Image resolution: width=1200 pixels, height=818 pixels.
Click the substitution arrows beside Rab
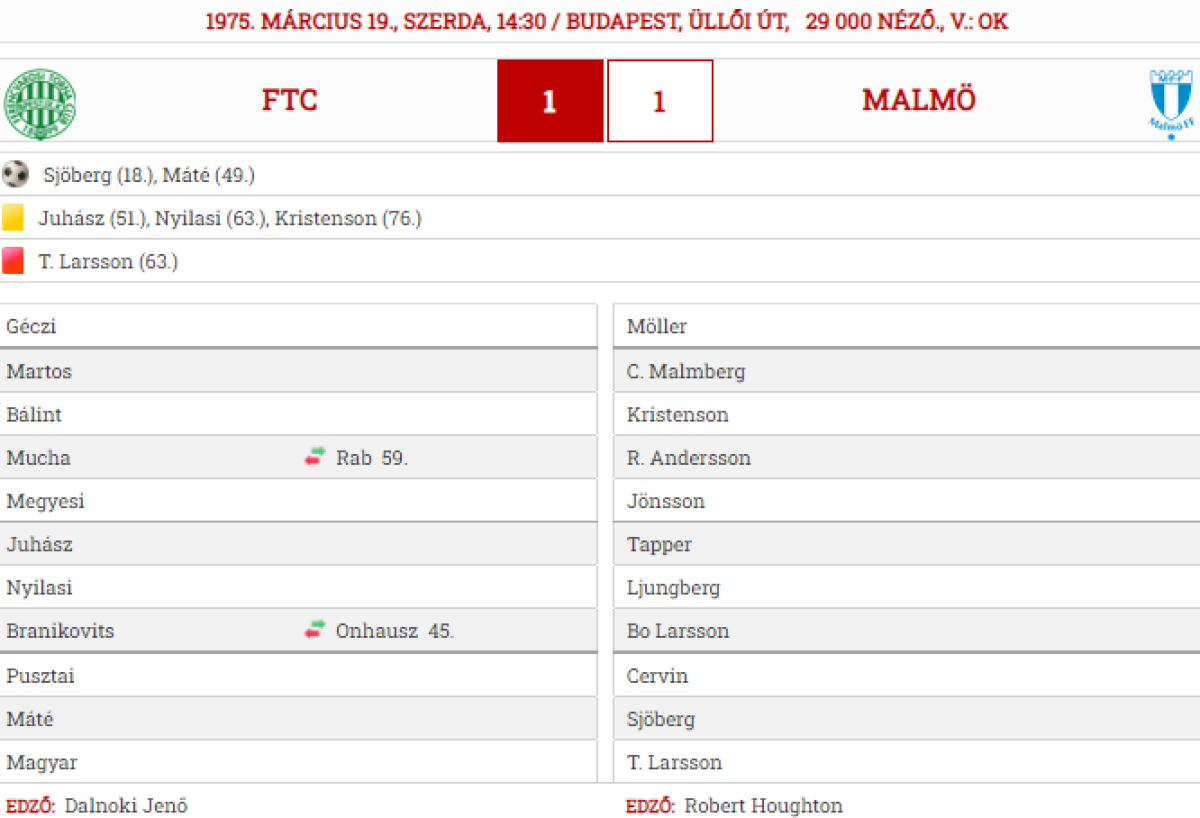315,457
